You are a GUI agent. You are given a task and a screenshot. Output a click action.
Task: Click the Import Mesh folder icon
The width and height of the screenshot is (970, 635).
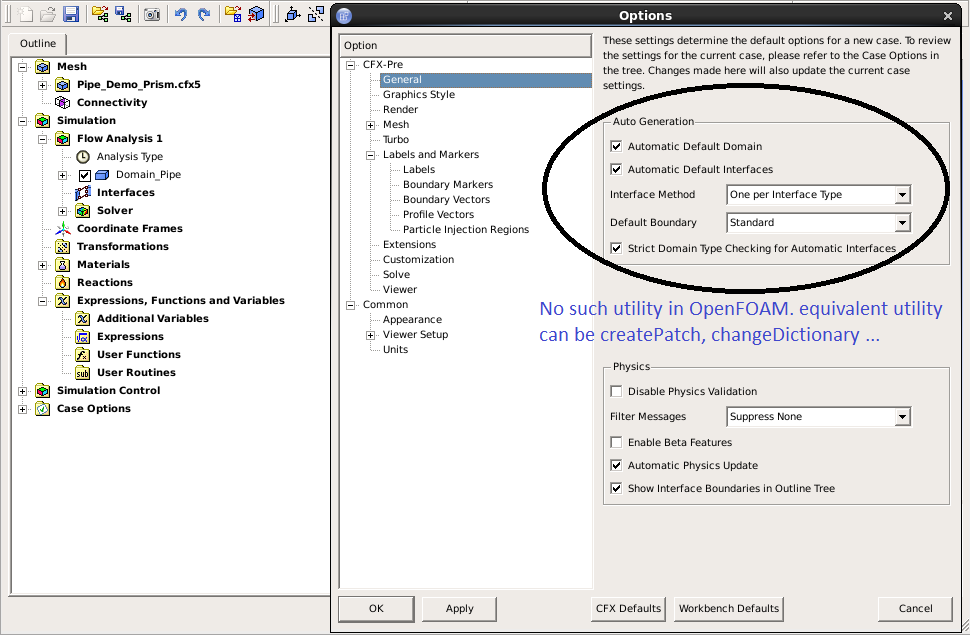[233, 14]
